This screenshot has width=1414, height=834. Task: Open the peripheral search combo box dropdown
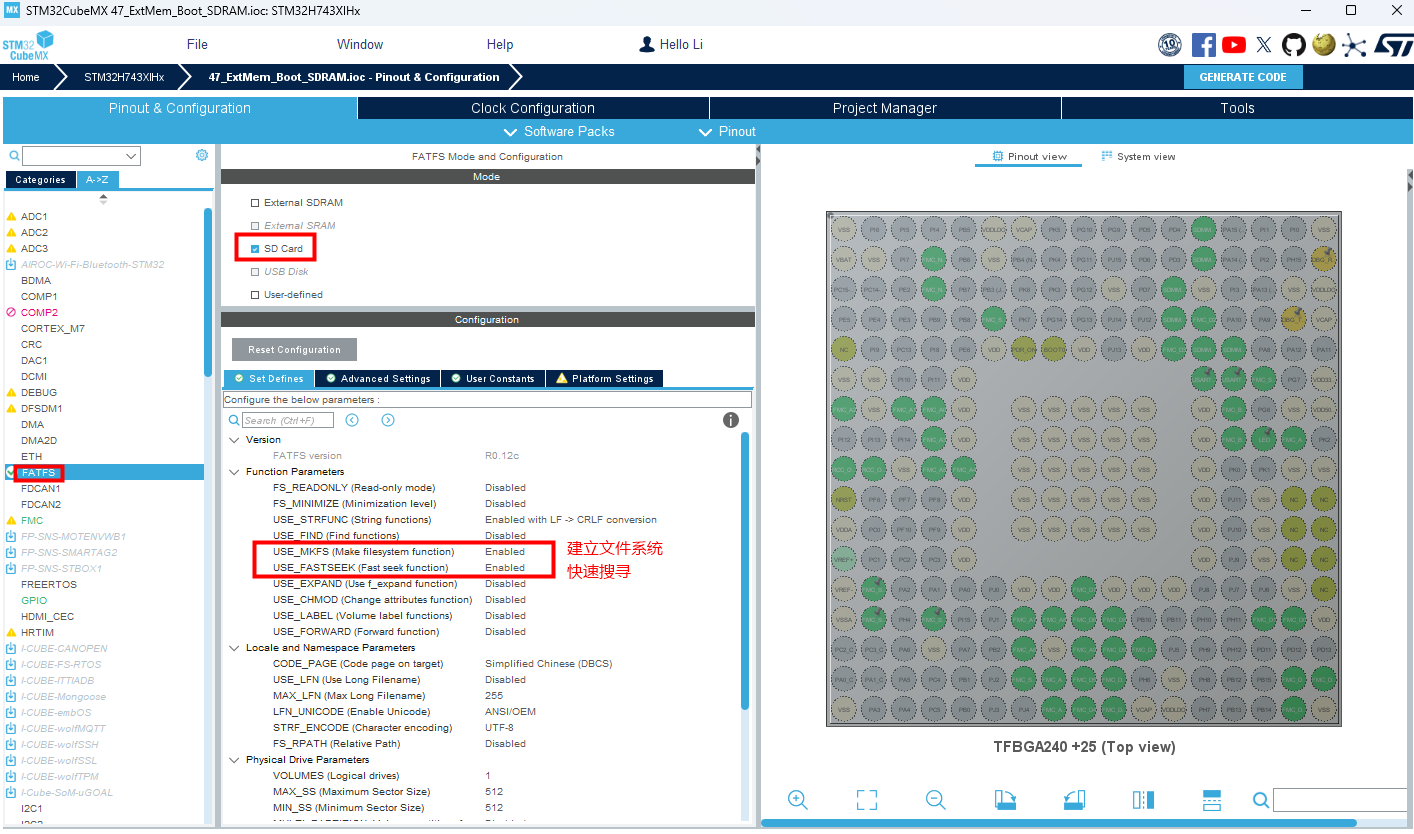coord(131,156)
